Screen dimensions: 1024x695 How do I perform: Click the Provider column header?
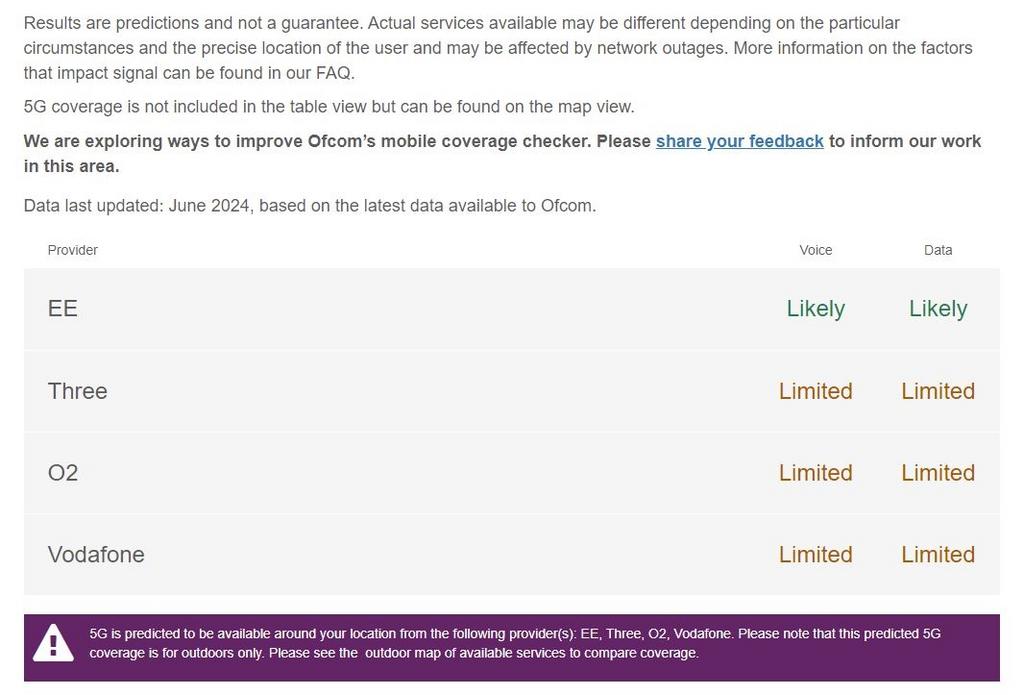coord(72,250)
